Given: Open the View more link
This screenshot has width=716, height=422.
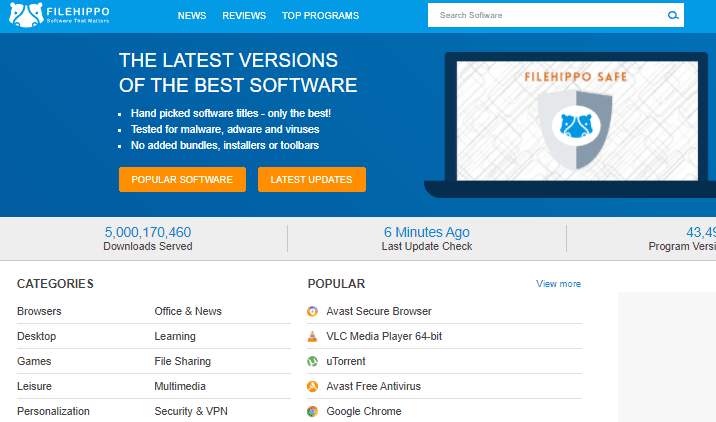Looking at the screenshot, I should coord(558,284).
